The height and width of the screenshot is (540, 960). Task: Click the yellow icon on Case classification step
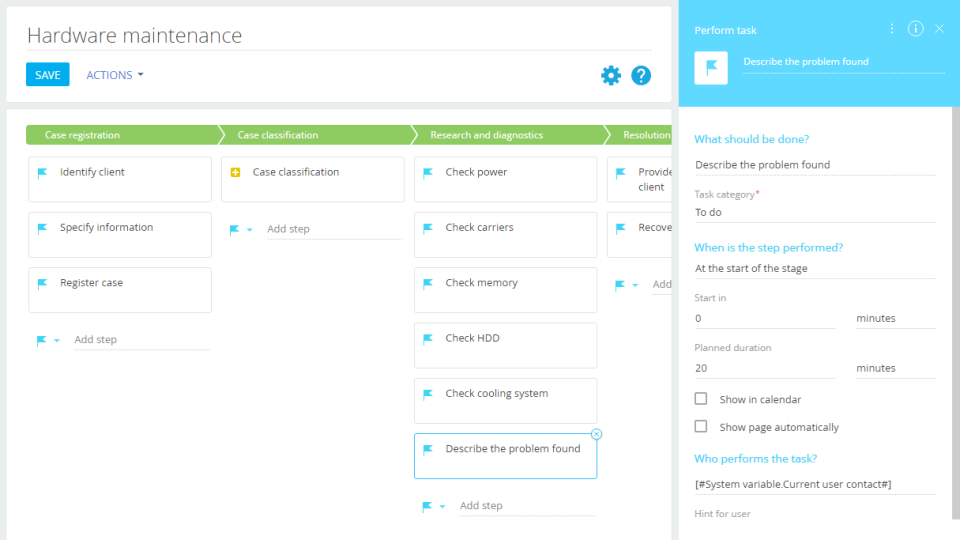pyautogui.click(x=236, y=172)
